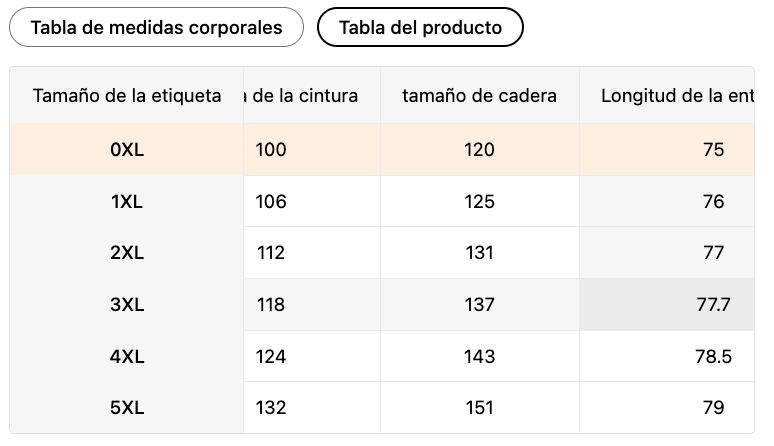Viewport: 774px width, 446px height.
Task: Switch to Tabla de medidas corporales tab
Action: click(156, 27)
